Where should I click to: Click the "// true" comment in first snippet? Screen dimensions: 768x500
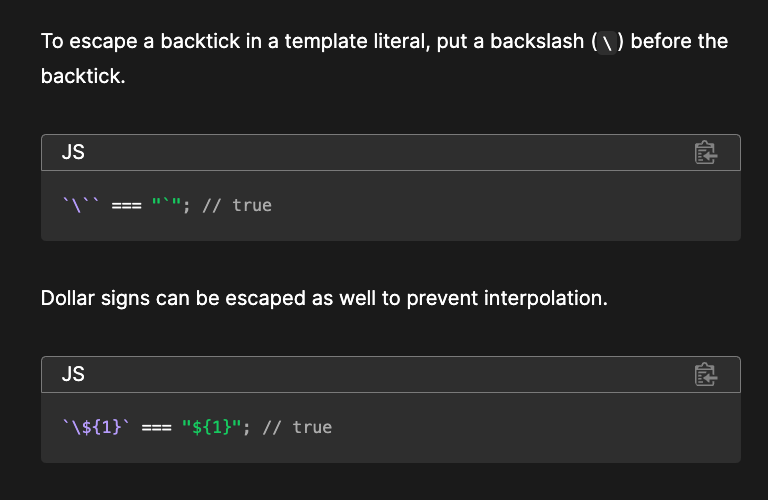point(237,205)
